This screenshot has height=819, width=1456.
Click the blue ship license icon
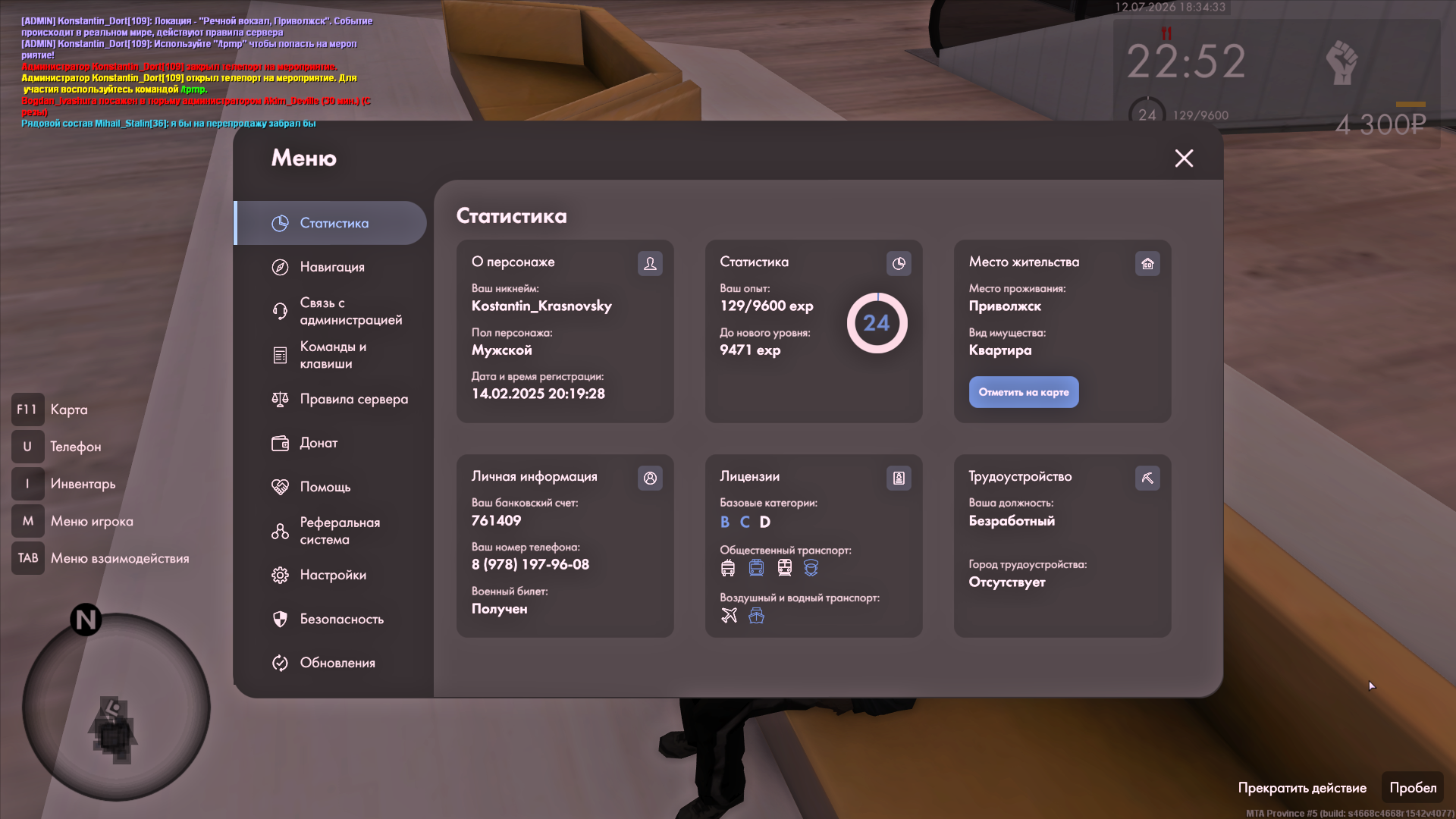click(x=756, y=615)
